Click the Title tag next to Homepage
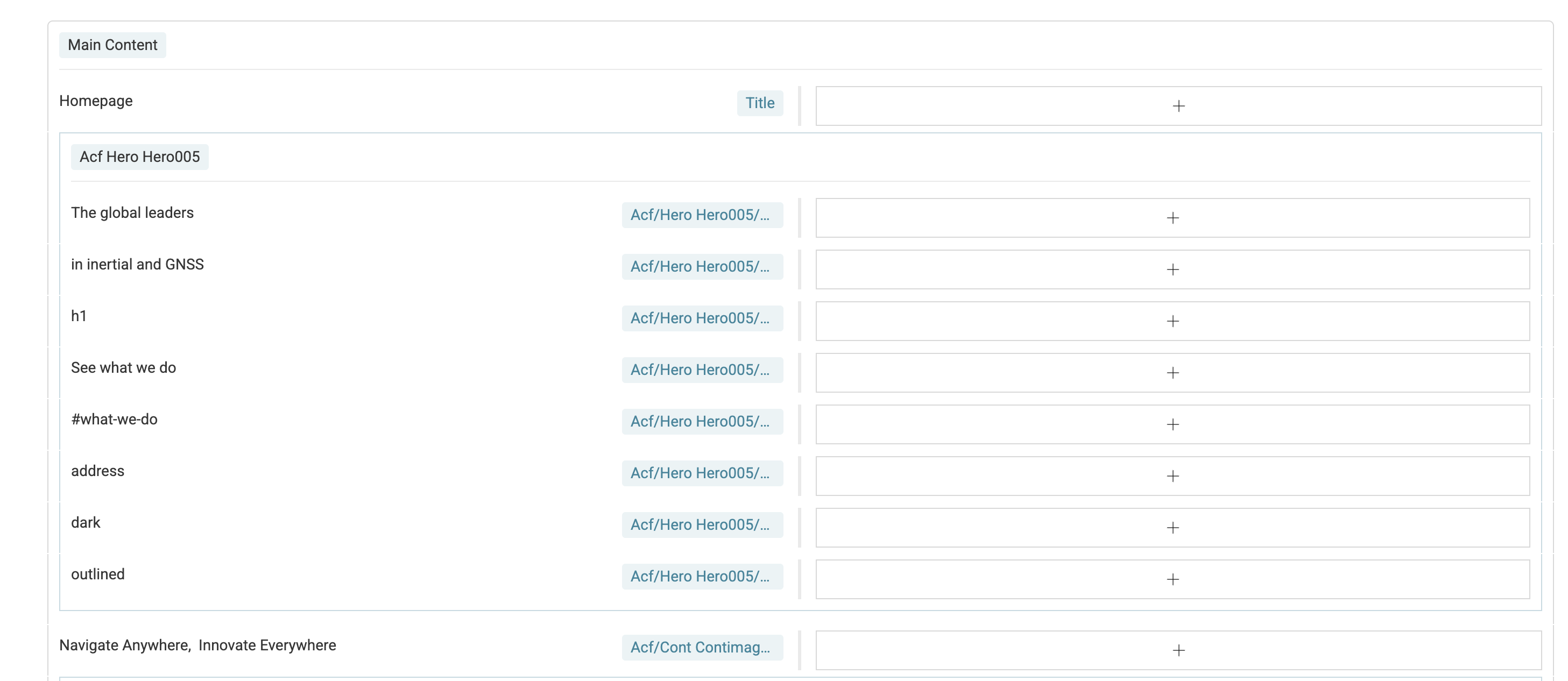This screenshot has height=681, width=1568. 760,103
